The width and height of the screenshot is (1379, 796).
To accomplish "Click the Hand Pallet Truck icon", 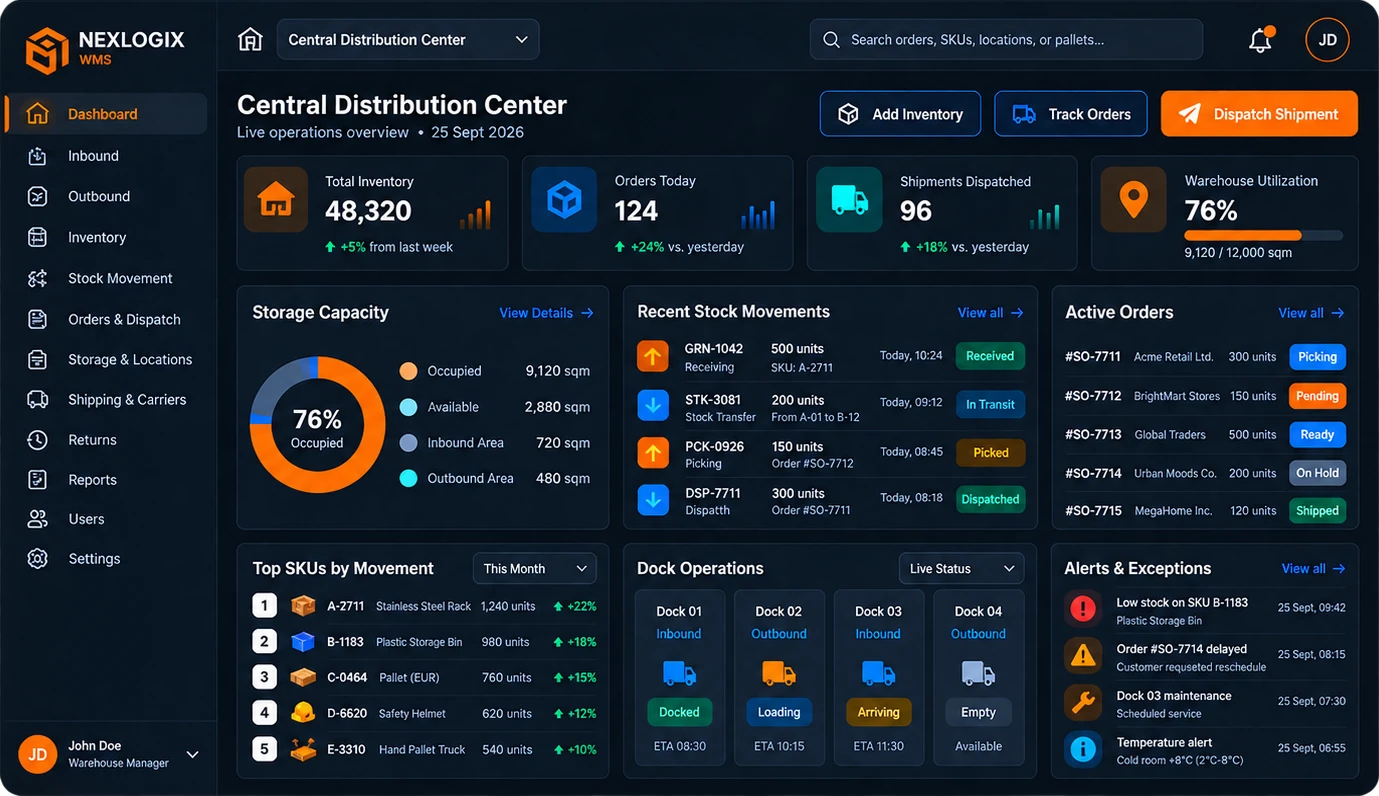I will tap(303, 749).
